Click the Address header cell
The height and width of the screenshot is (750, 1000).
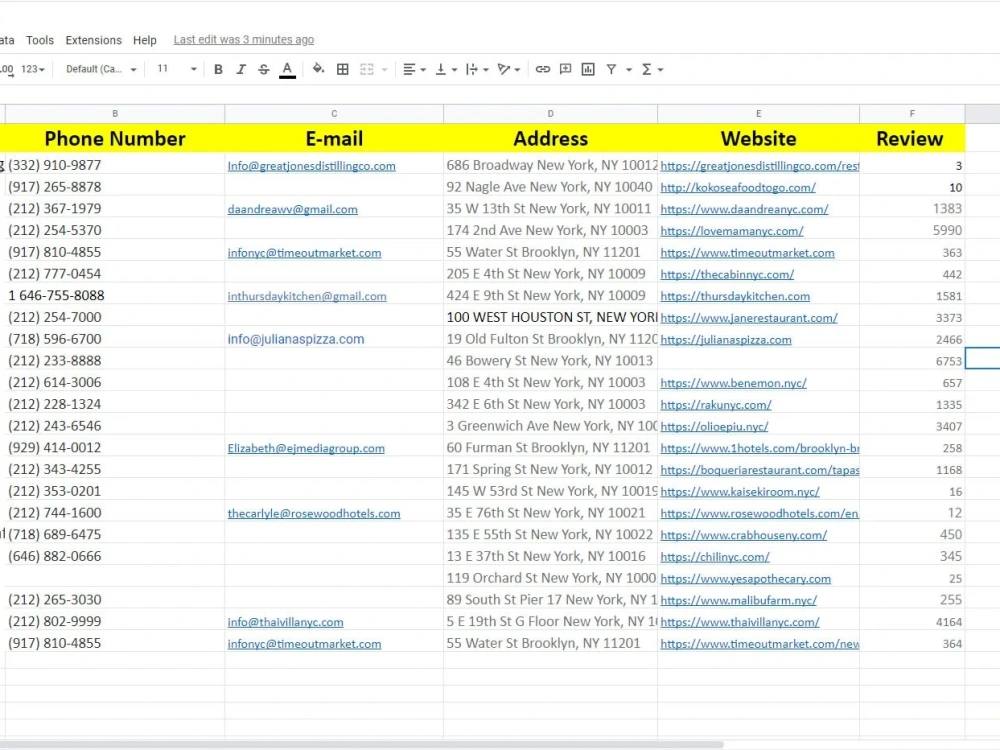[x=550, y=138]
